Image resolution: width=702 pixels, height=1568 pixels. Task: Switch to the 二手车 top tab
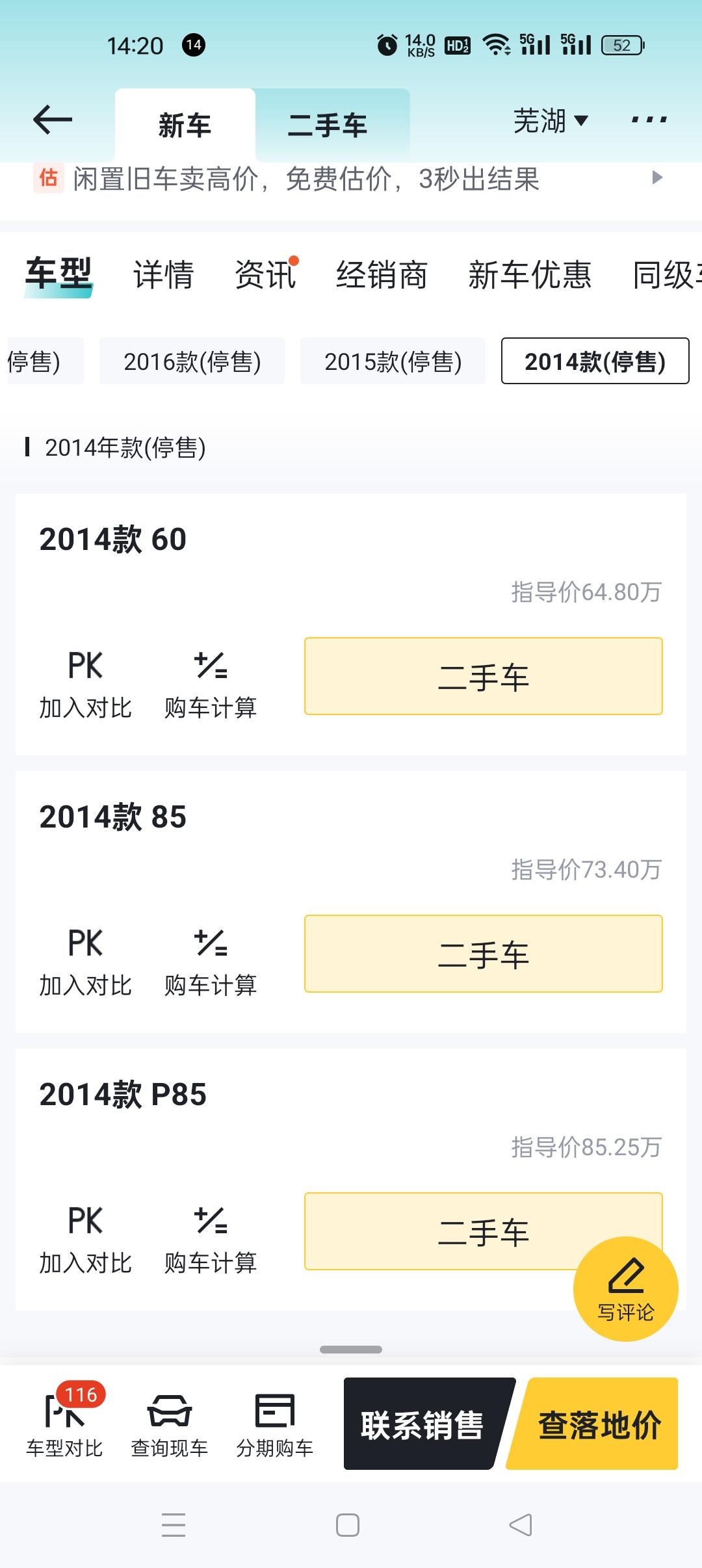click(328, 125)
